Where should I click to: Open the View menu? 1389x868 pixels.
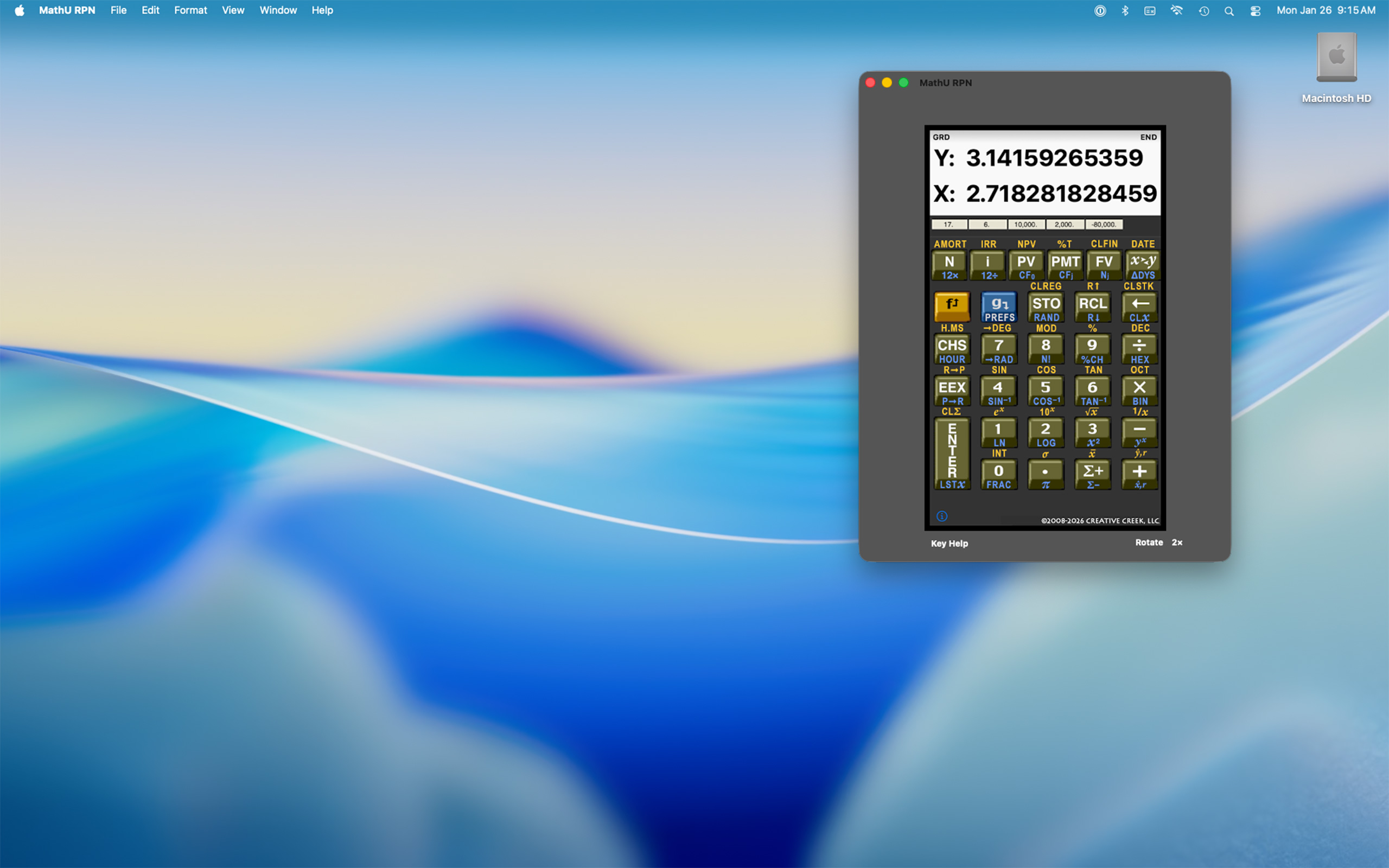pos(233,10)
